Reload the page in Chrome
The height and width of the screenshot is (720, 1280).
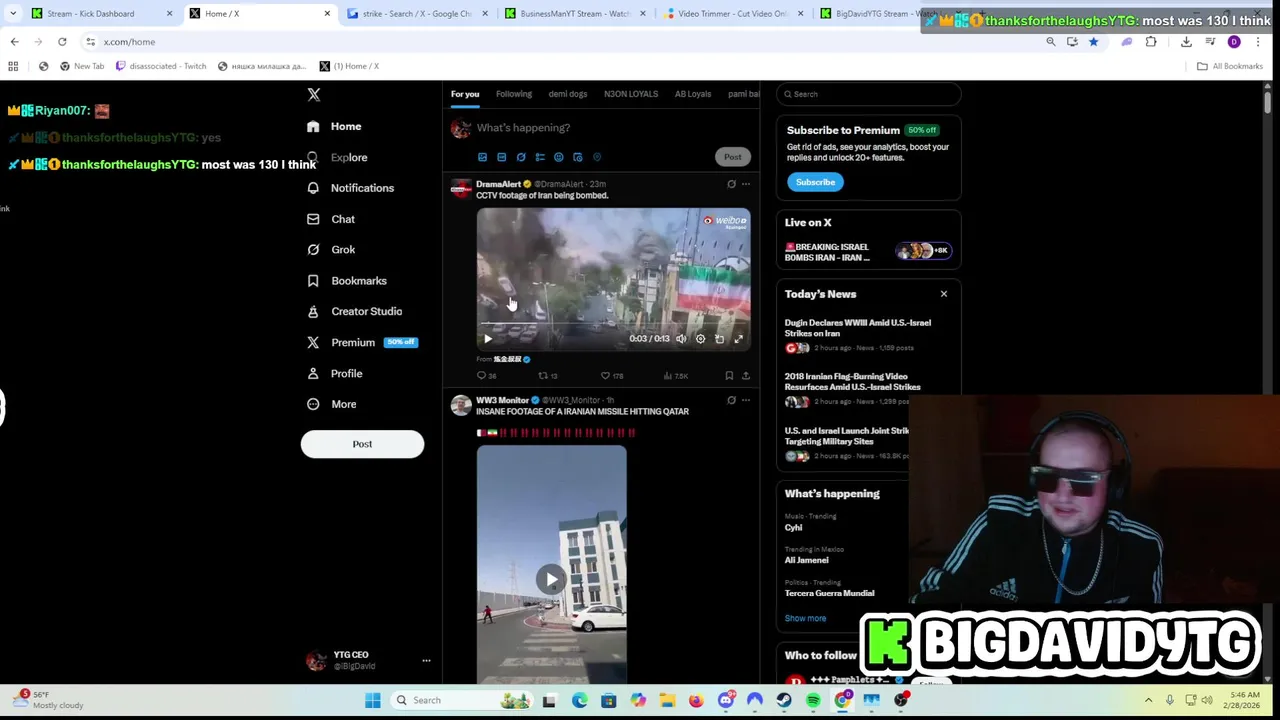pyautogui.click(x=62, y=42)
